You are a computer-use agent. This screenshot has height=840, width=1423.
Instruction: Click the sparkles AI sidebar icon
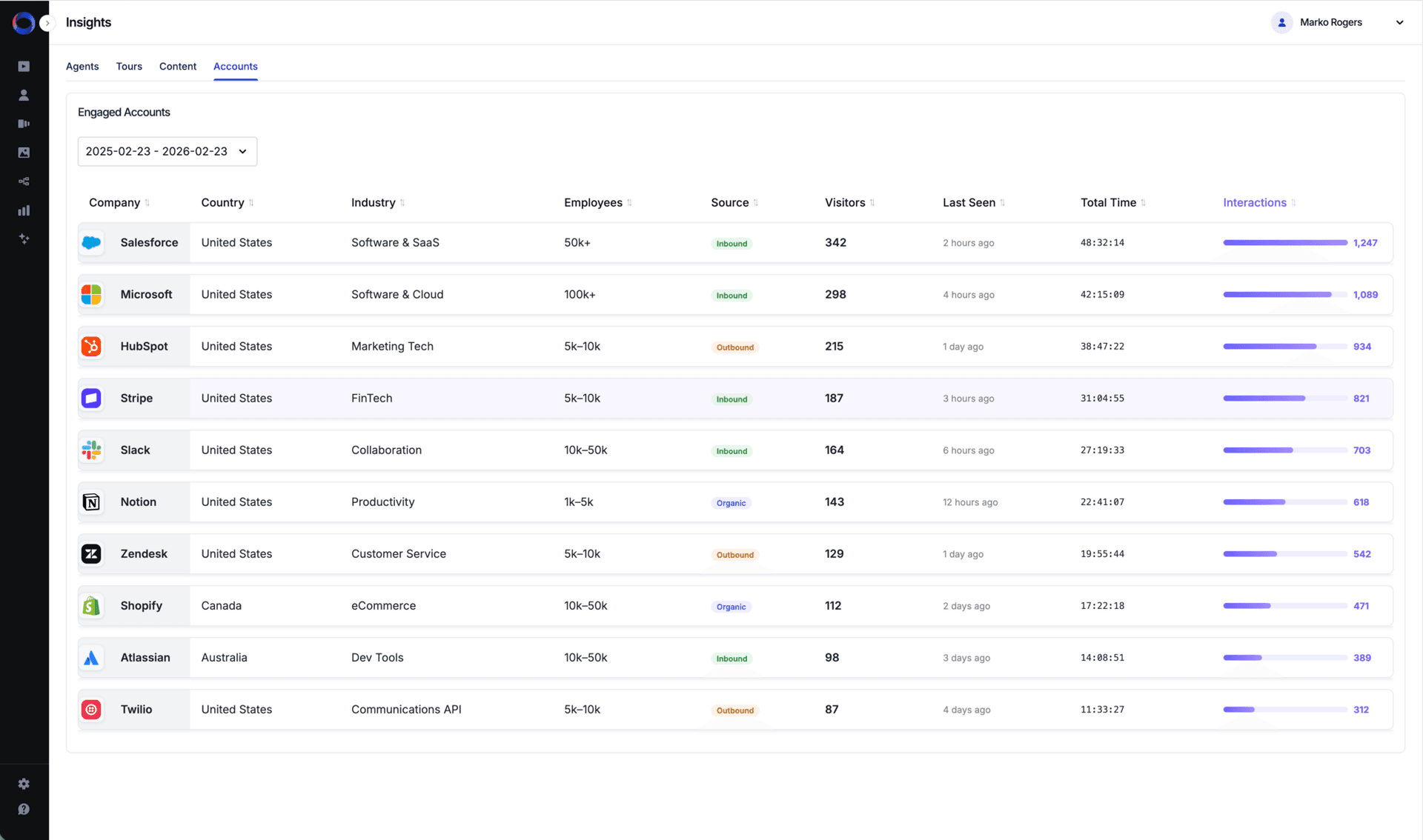pyautogui.click(x=24, y=239)
